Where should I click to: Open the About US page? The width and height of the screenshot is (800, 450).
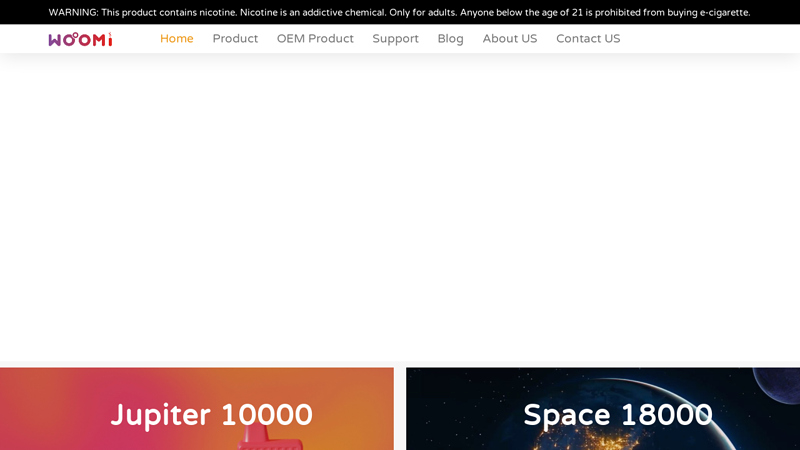[x=510, y=39]
